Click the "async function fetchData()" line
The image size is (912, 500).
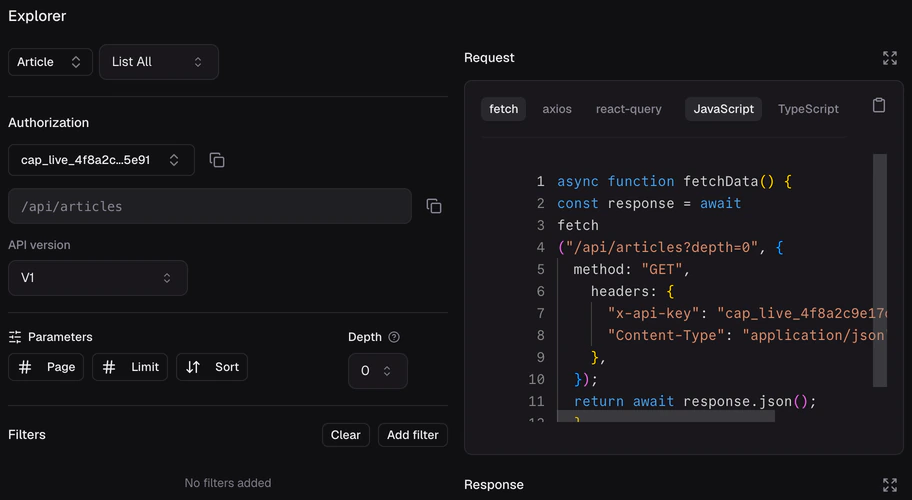[675, 182]
